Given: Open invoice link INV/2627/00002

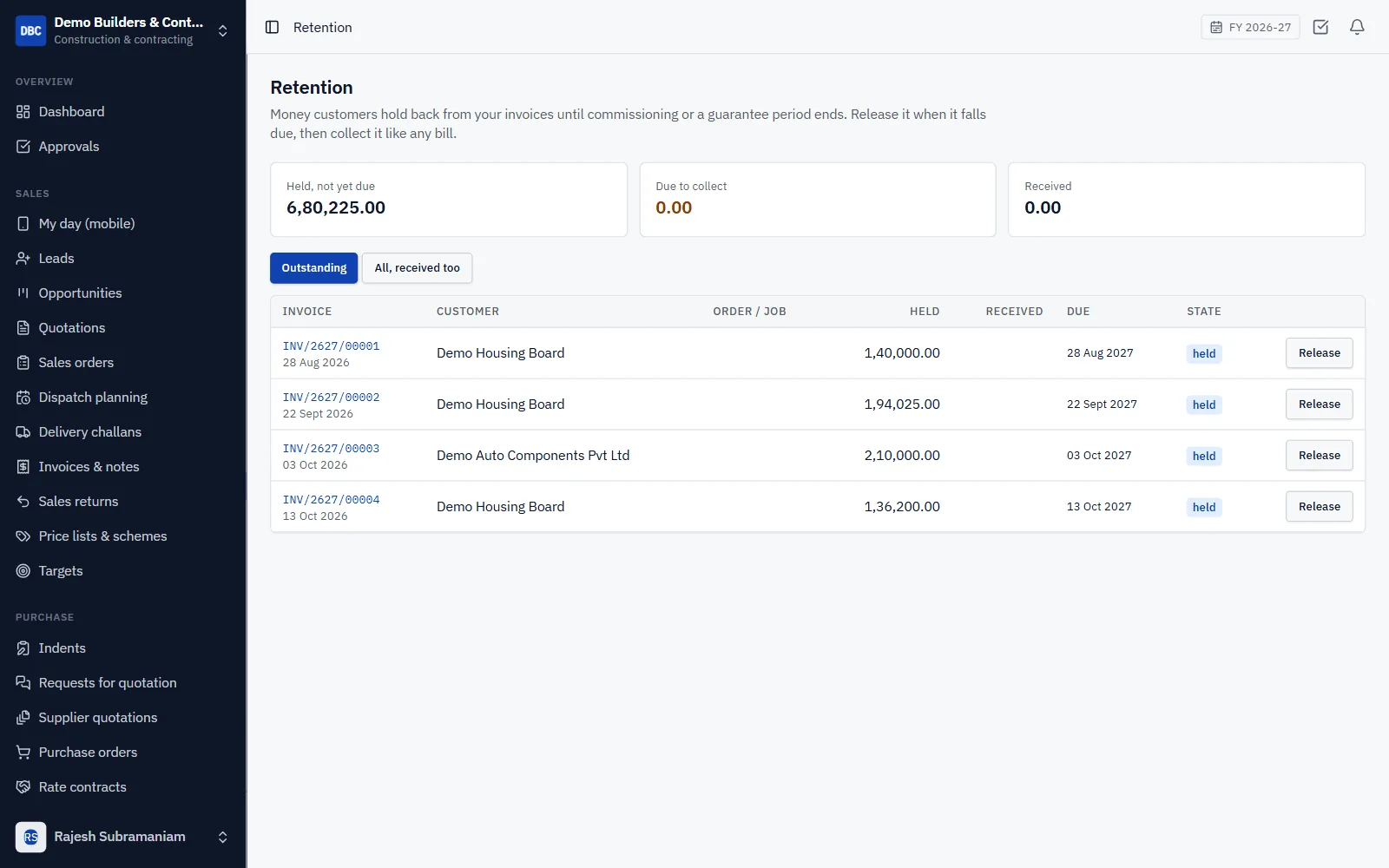Looking at the screenshot, I should coord(331,398).
